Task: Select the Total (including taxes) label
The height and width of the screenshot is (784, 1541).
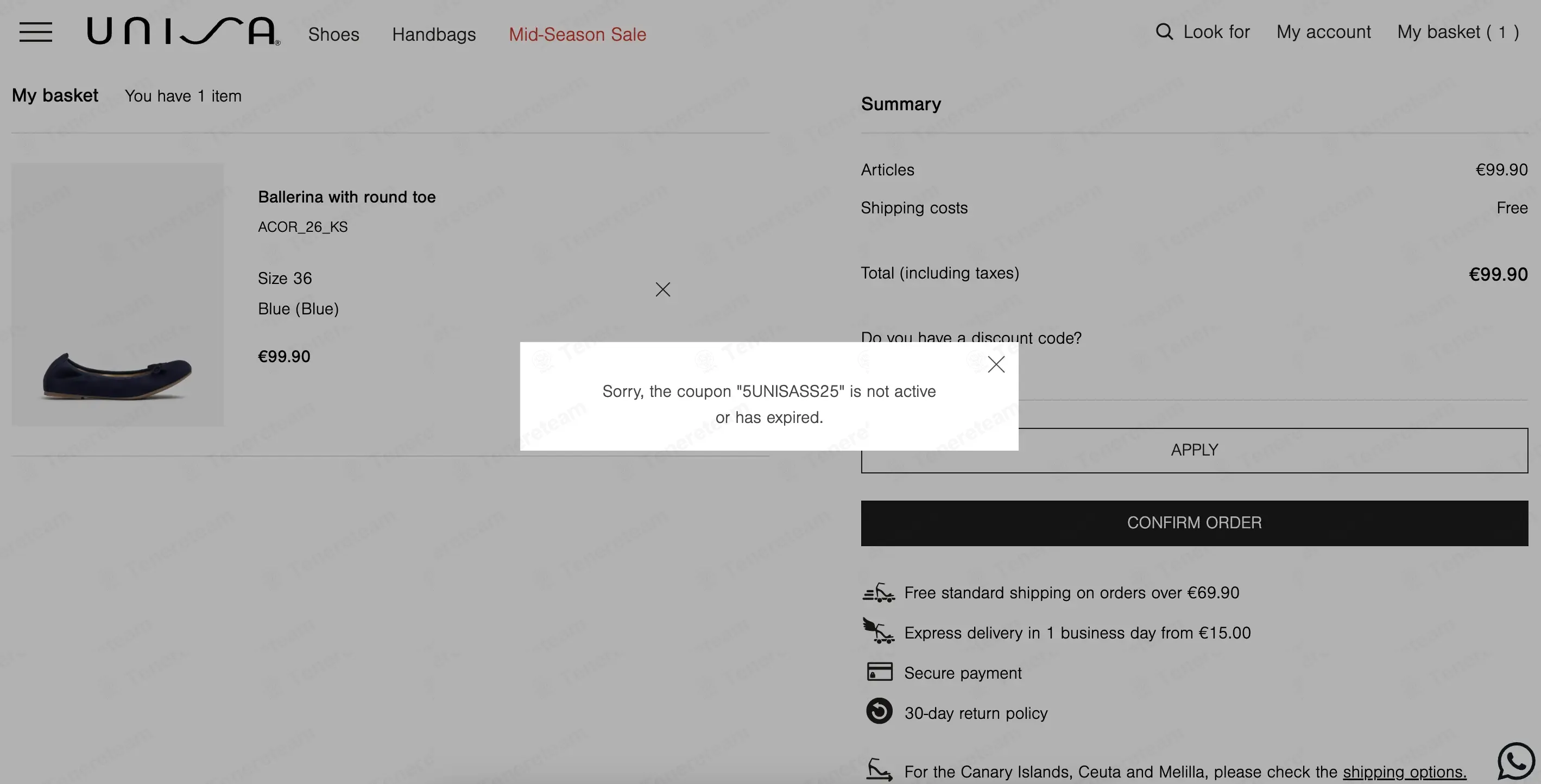Action: [x=940, y=273]
